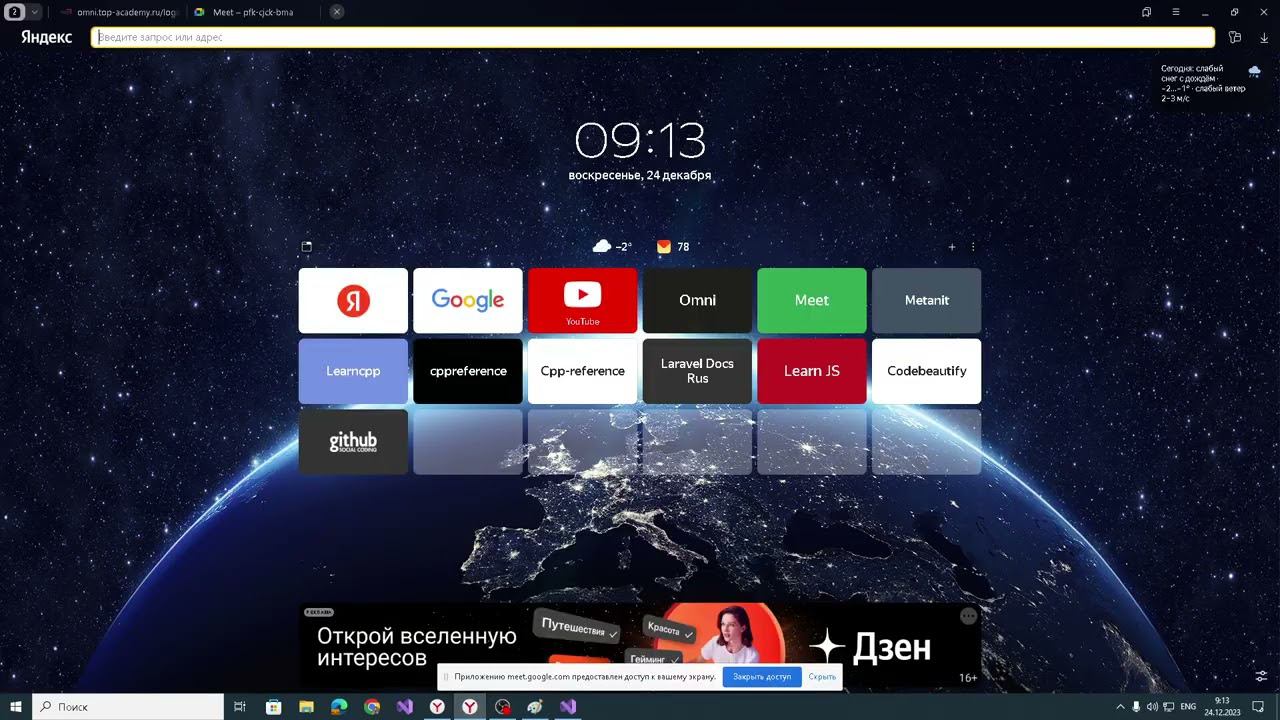Screen dimensions: 1280x720
Task: Open the weather forecast widget in the corner
Action: 1210,83
